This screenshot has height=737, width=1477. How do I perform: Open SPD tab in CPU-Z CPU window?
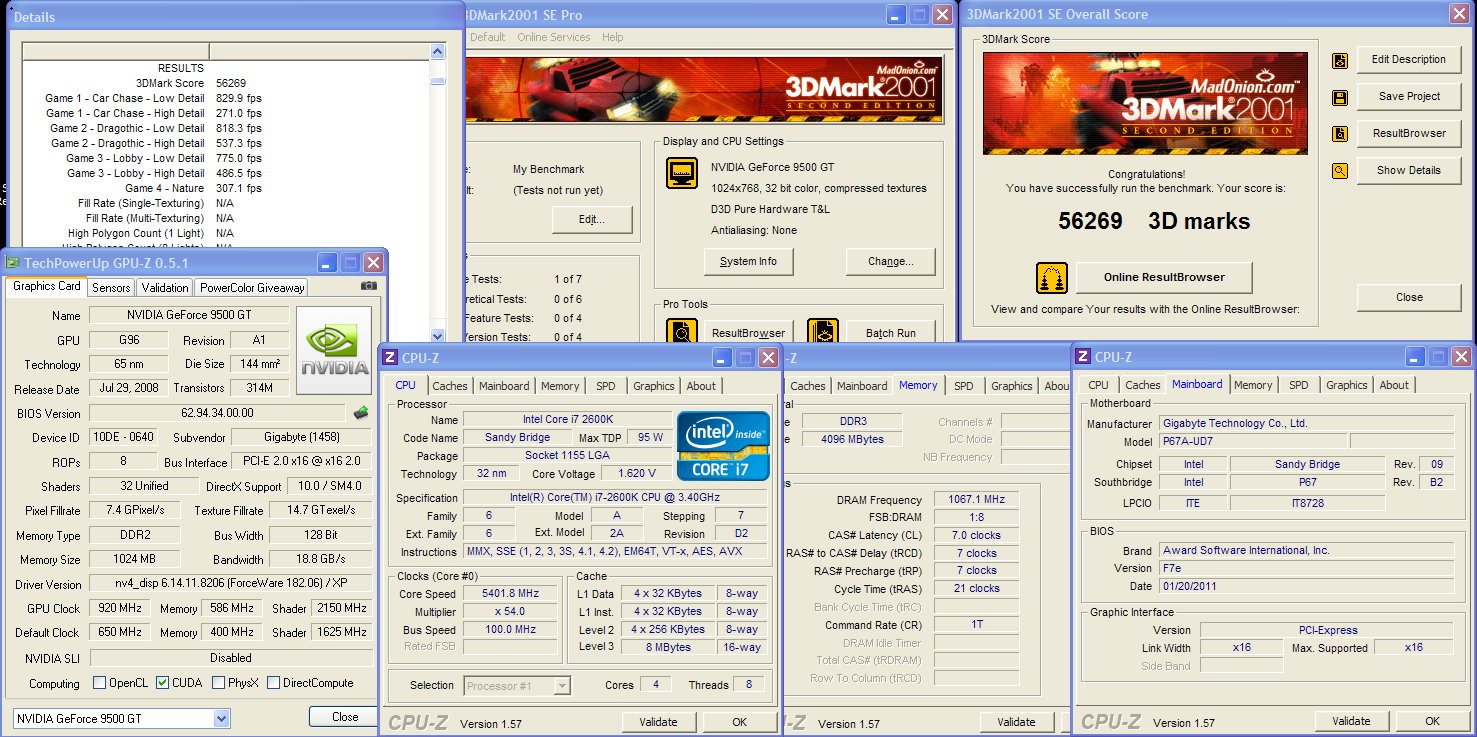tap(606, 386)
